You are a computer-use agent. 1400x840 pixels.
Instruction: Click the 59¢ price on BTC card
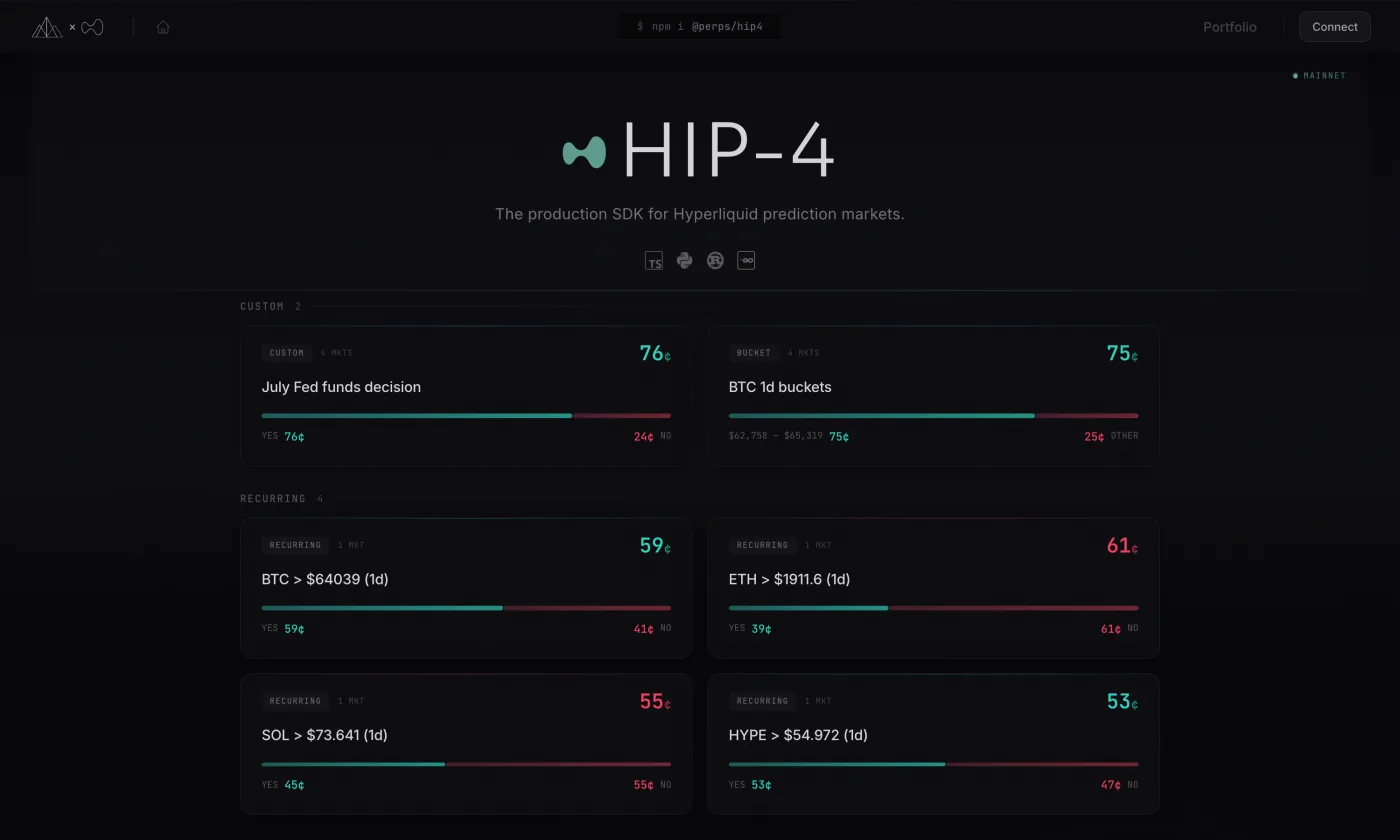655,545
